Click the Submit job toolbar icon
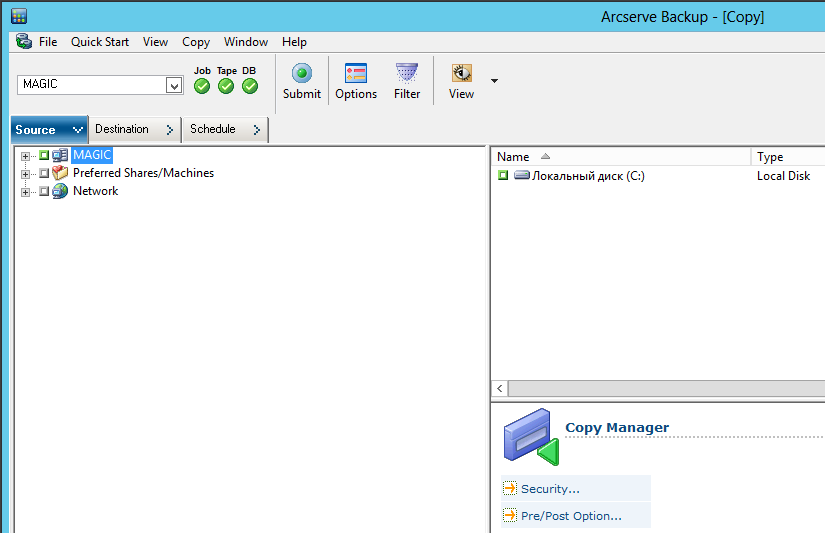825x533 pixels. point(302,73)
